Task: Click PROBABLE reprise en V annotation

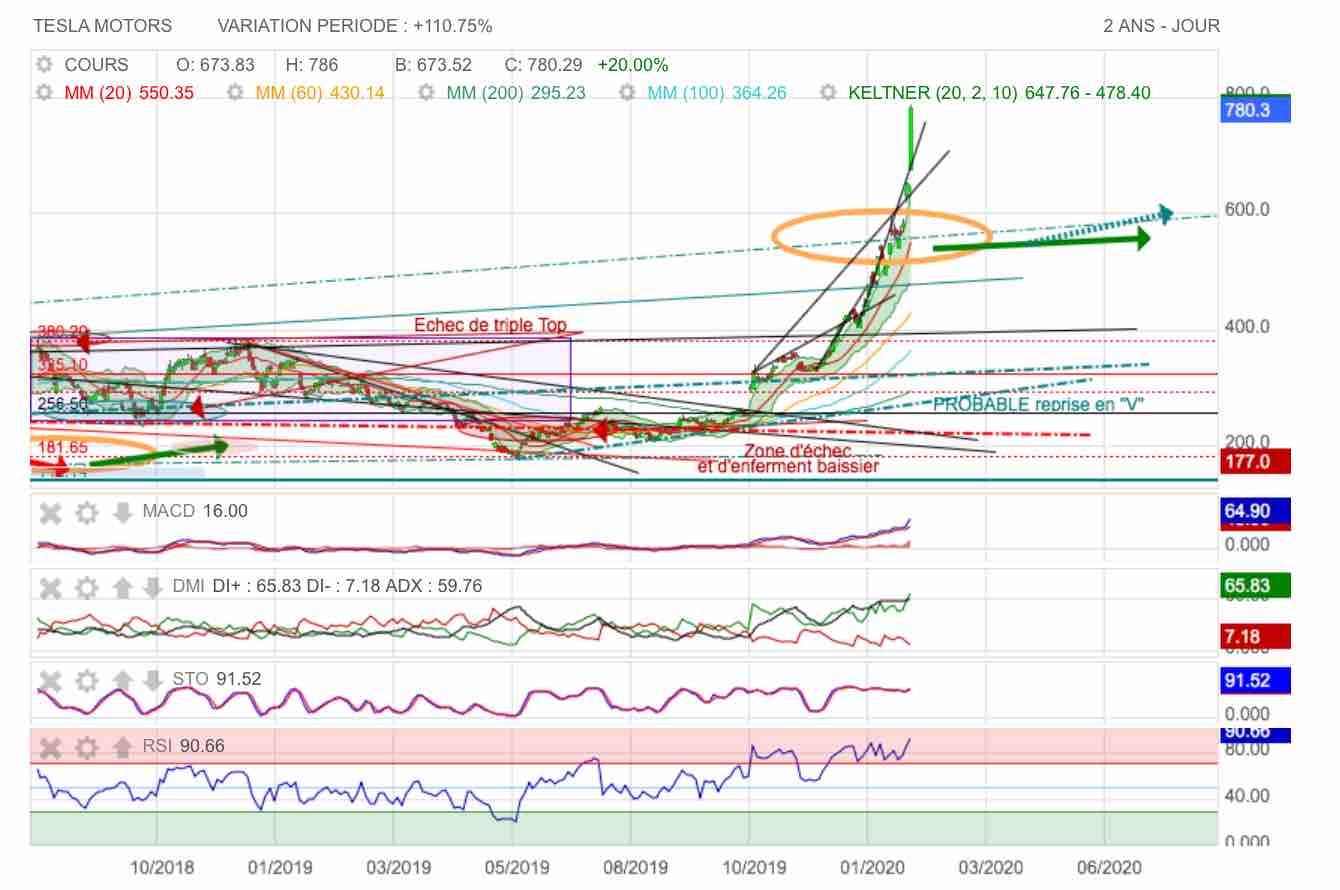Action: click(x=1039, y=404)
